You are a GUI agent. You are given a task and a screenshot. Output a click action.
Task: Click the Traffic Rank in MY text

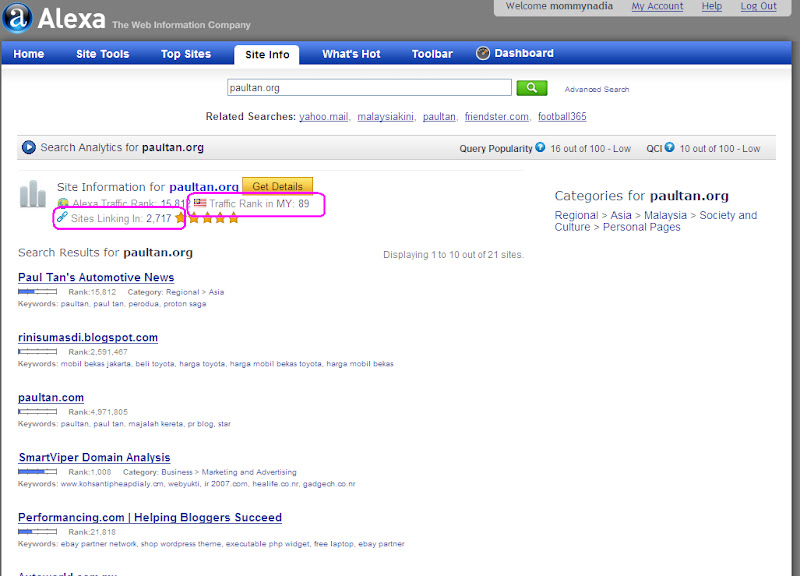pos(259,204)
